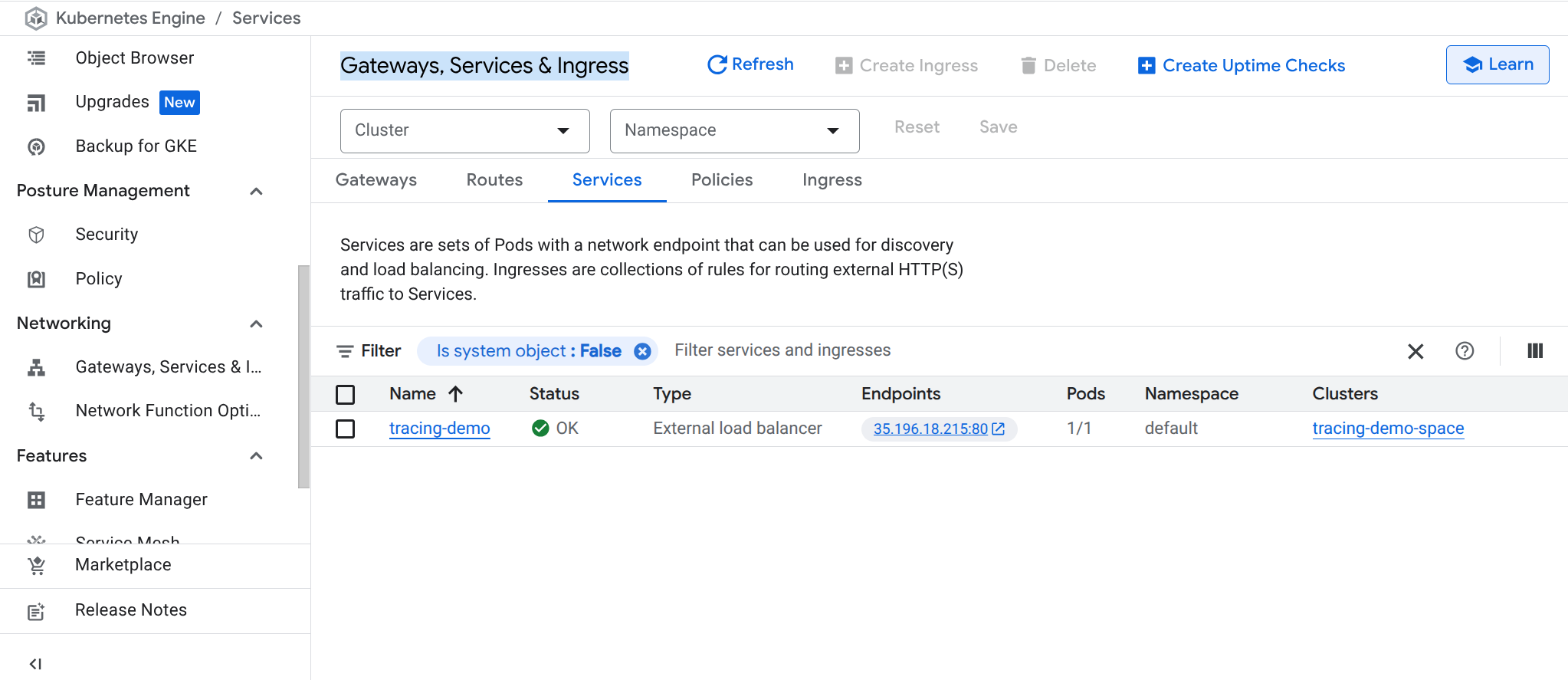Switch to the Ingress tab
This screenshot has height=680, width=1568.
coord(832,180)
